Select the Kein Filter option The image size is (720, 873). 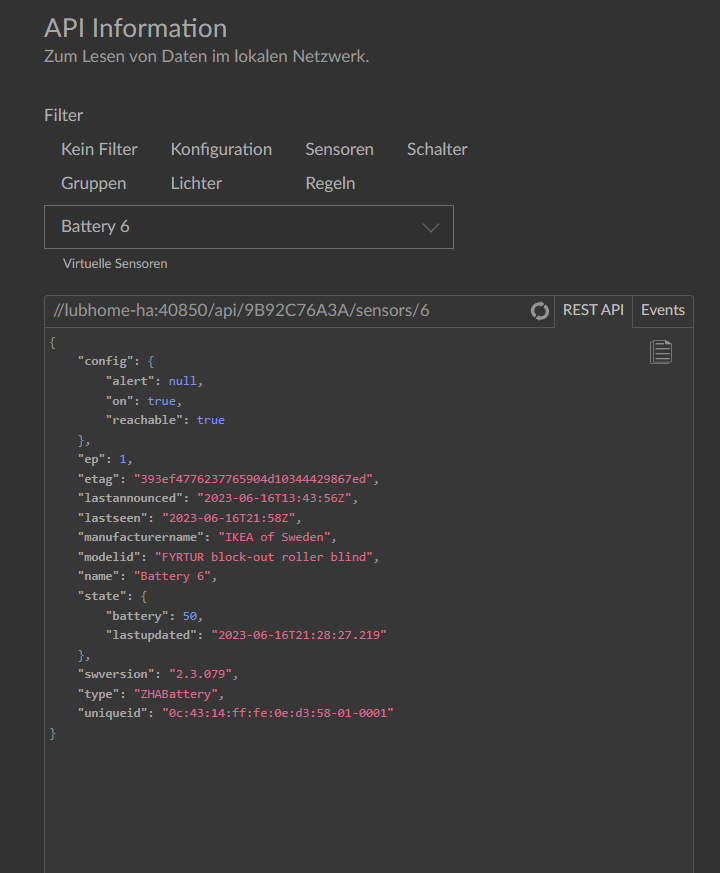click(99, 149)
